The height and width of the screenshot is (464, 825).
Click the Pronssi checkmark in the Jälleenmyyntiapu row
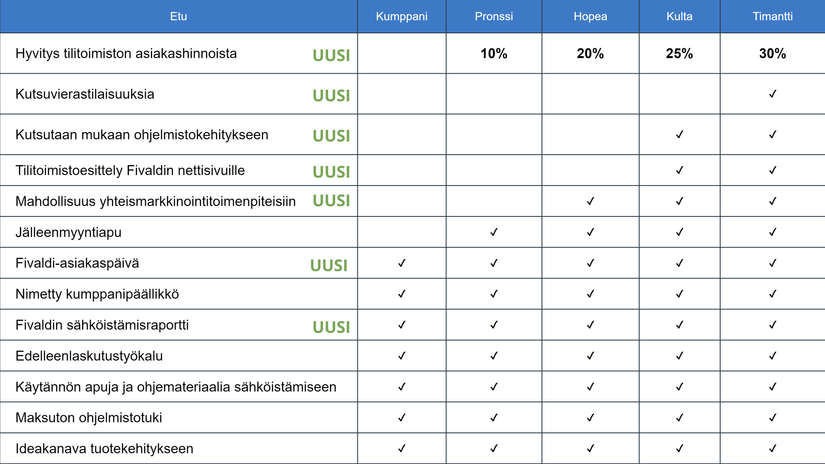coord(494,233)
